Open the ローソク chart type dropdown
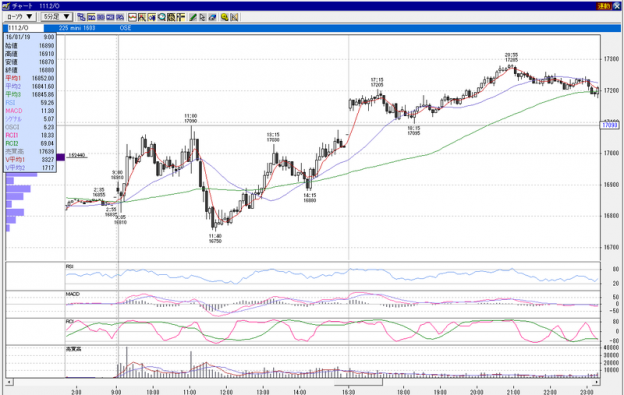This screenshot has width=624, height=395. (20, 17)
